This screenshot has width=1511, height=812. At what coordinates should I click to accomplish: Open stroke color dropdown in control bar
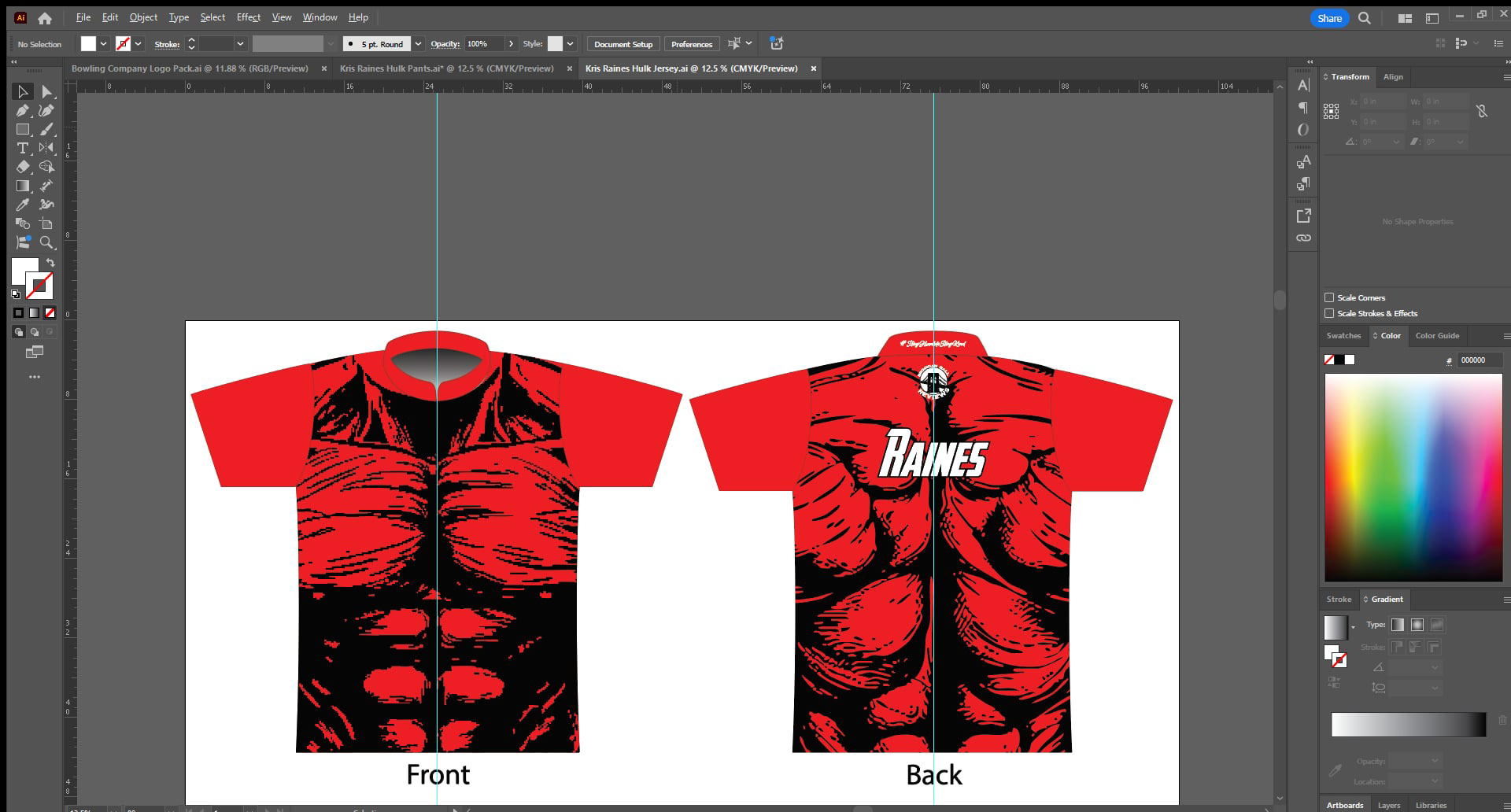(138, 44)
